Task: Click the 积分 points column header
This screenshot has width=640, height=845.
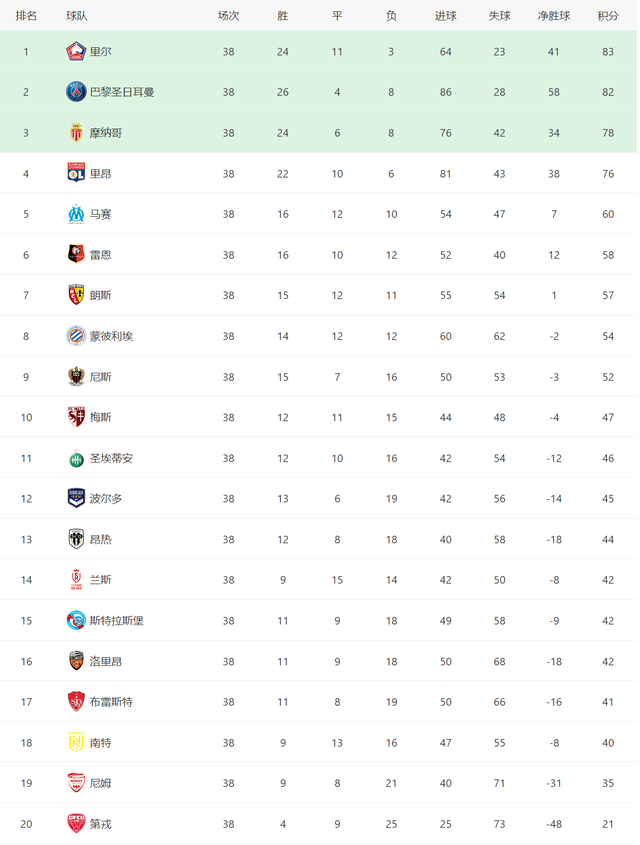Action: click(608, 16)
